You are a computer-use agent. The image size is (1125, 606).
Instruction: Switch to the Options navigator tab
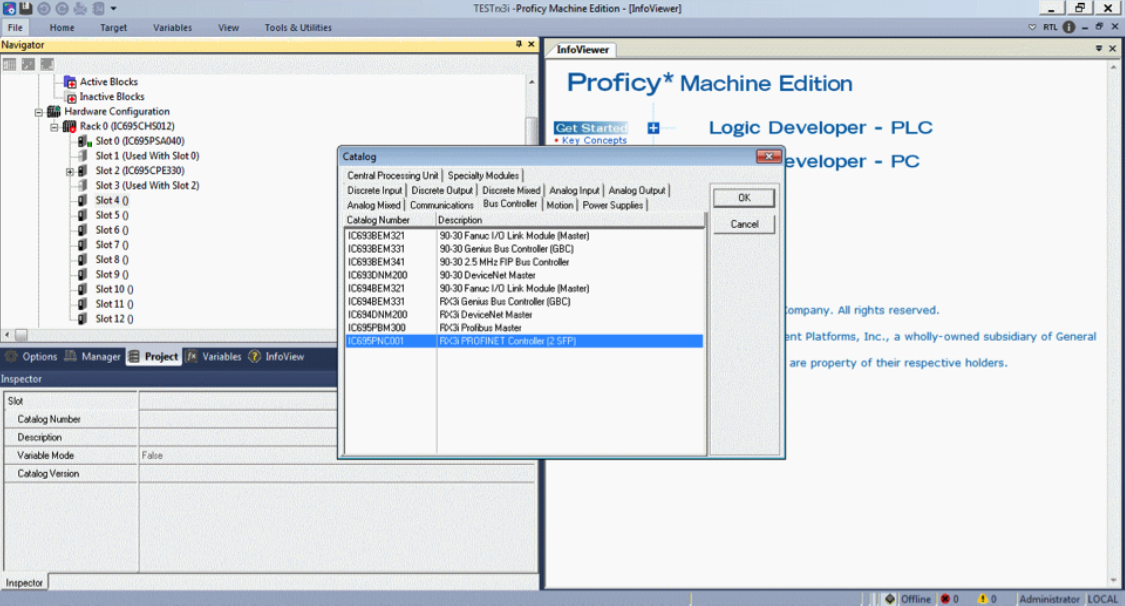[x=31, y=356]
